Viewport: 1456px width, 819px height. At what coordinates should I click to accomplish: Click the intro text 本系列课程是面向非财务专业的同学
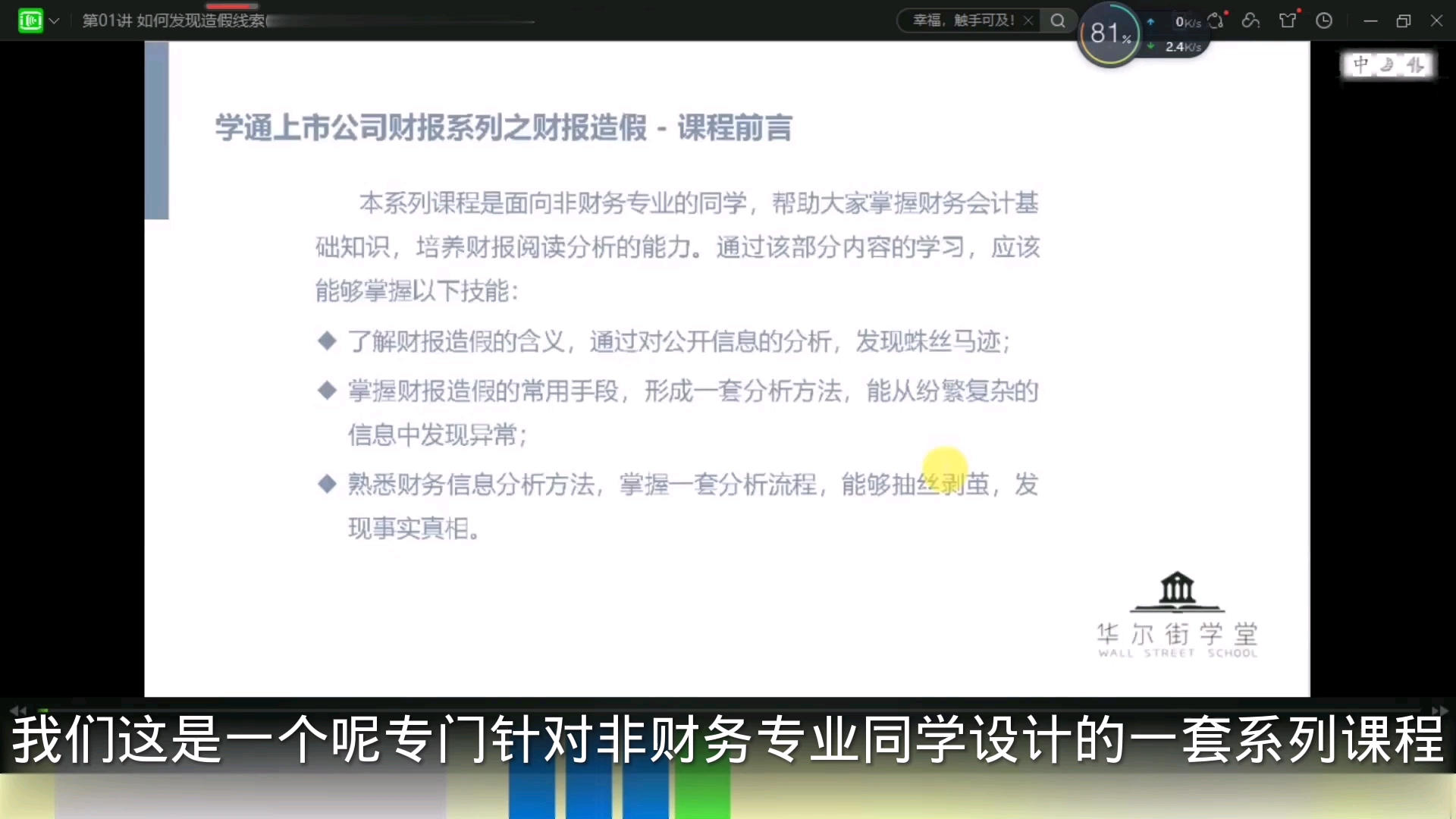click(x=554, y=203)
